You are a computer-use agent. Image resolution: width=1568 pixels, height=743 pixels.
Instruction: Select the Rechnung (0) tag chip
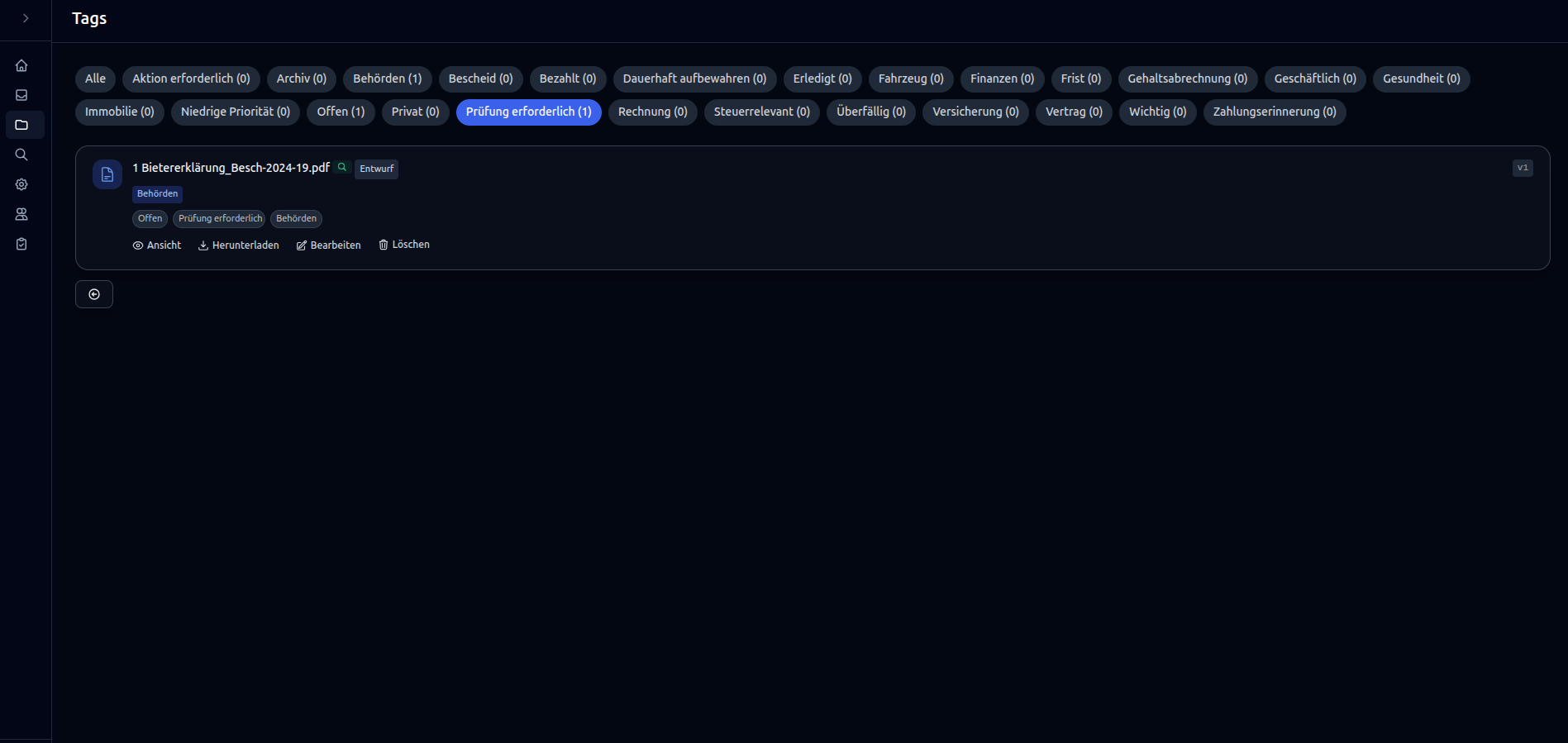[653, 112]
